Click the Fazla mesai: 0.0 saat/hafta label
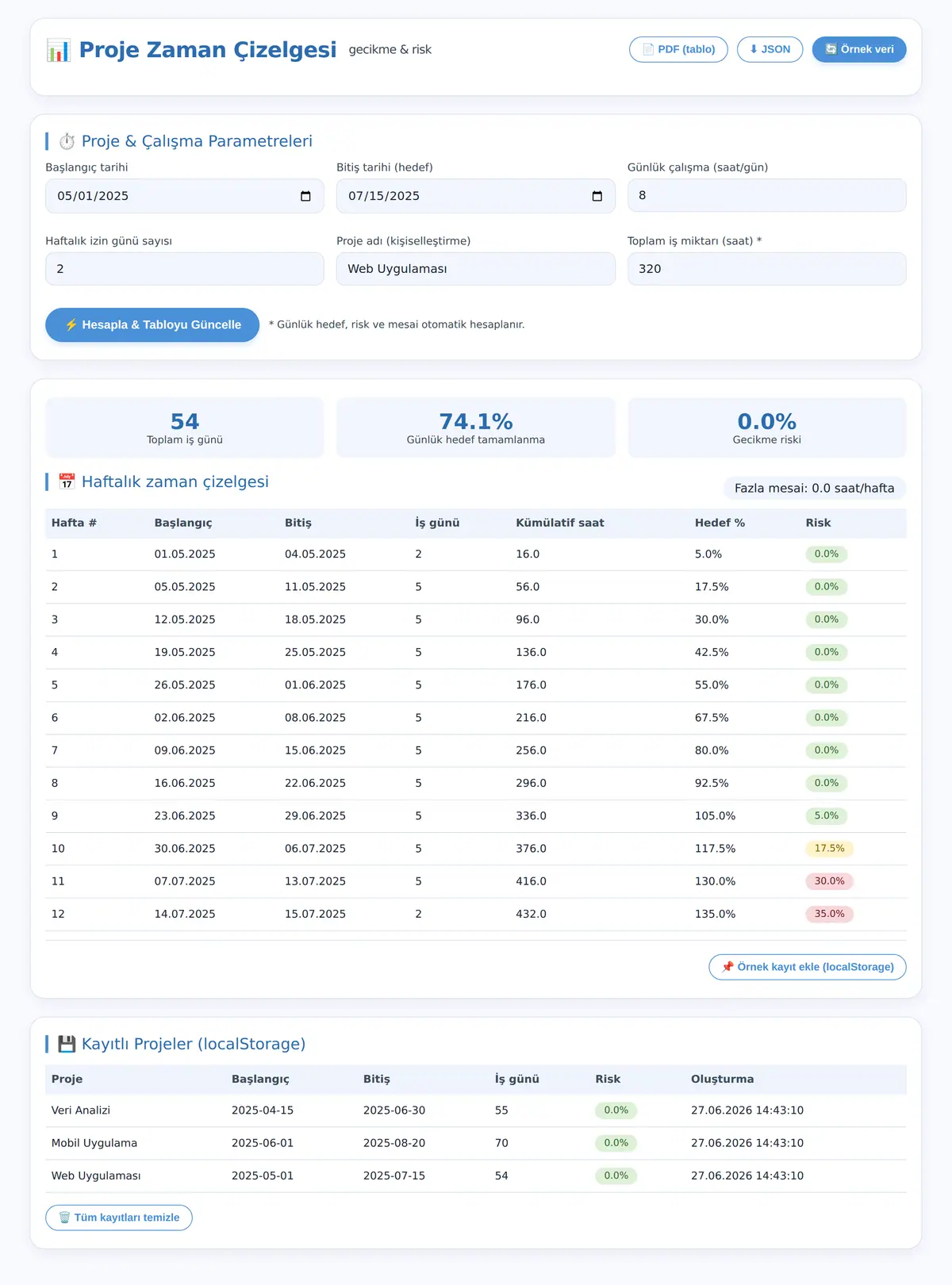952x1285 pixels. click(815, 489)
